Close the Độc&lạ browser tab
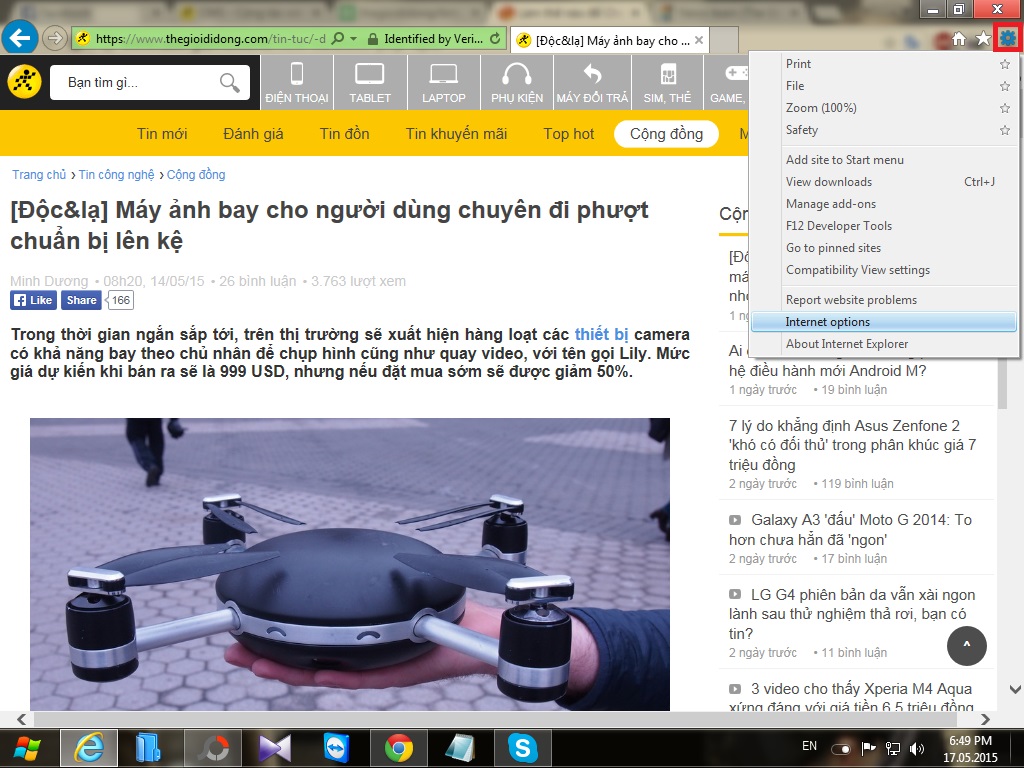 click(699, 40)
